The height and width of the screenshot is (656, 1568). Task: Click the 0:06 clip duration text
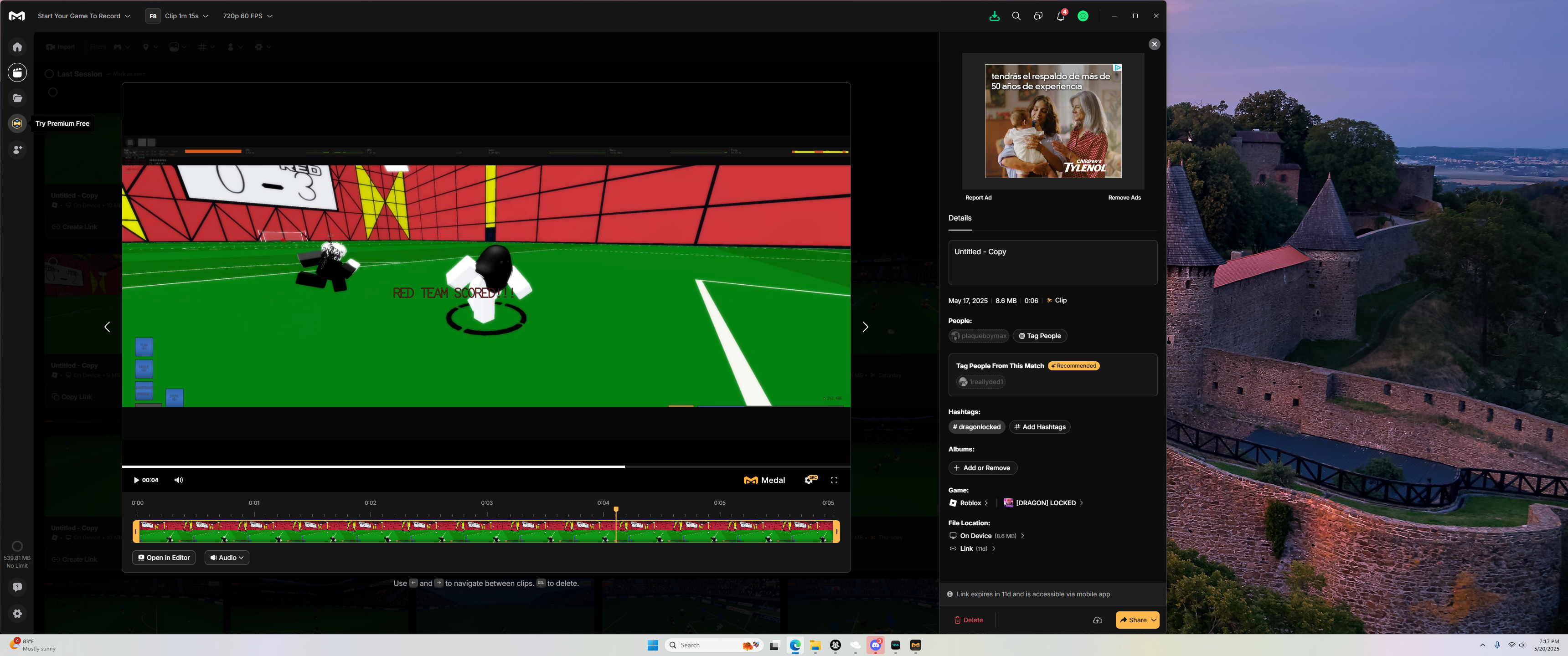(x=1031, y=301)
